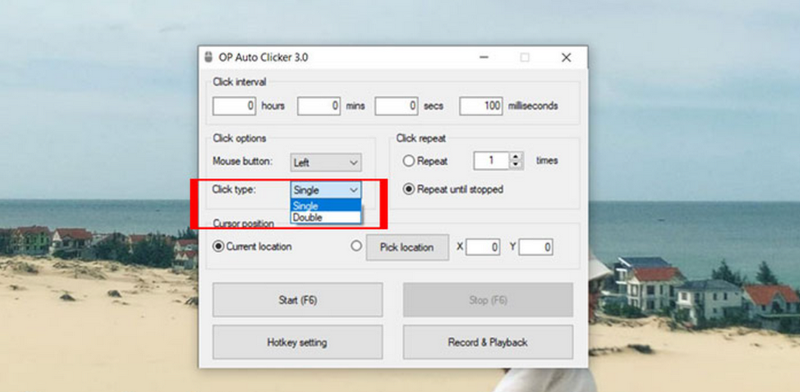Collapse the Click type combo box
Screen dimensions: 800x392
click(x=326, y=190)
